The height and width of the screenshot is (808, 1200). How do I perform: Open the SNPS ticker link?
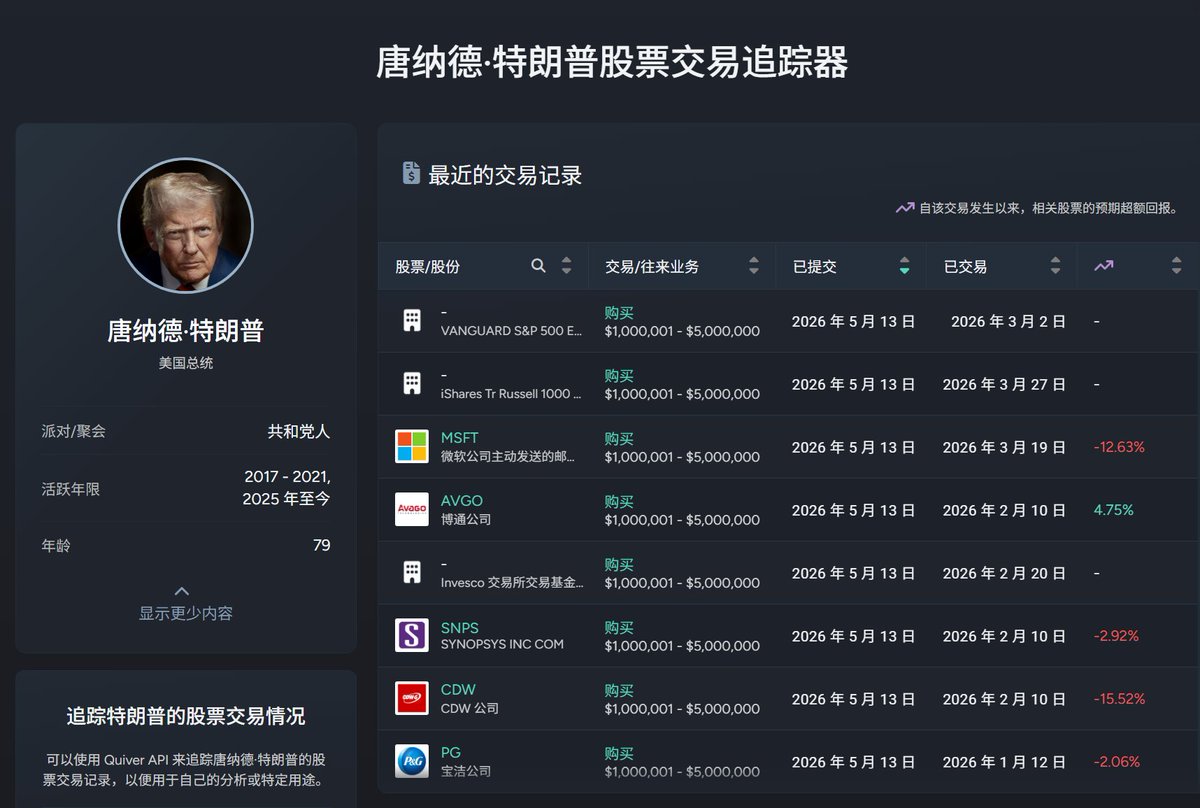(460, 627)
